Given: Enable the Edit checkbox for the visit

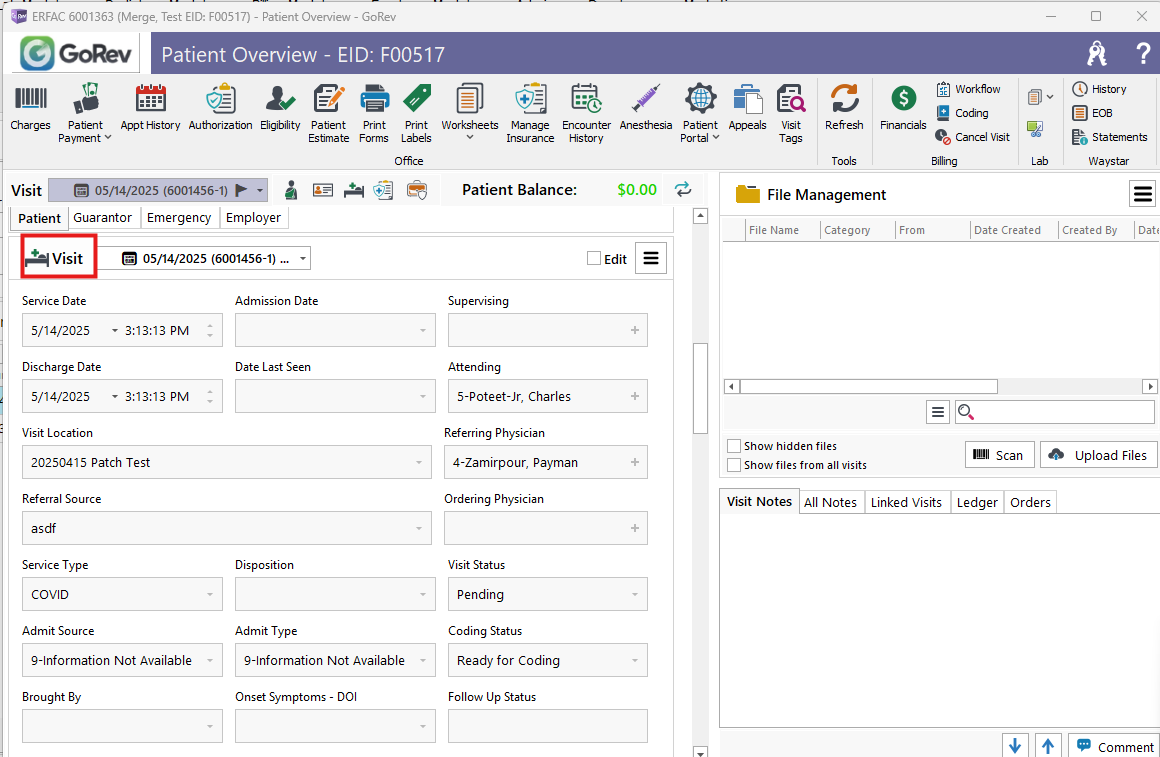Looking at the screenshot, I should tap(593, 258).
